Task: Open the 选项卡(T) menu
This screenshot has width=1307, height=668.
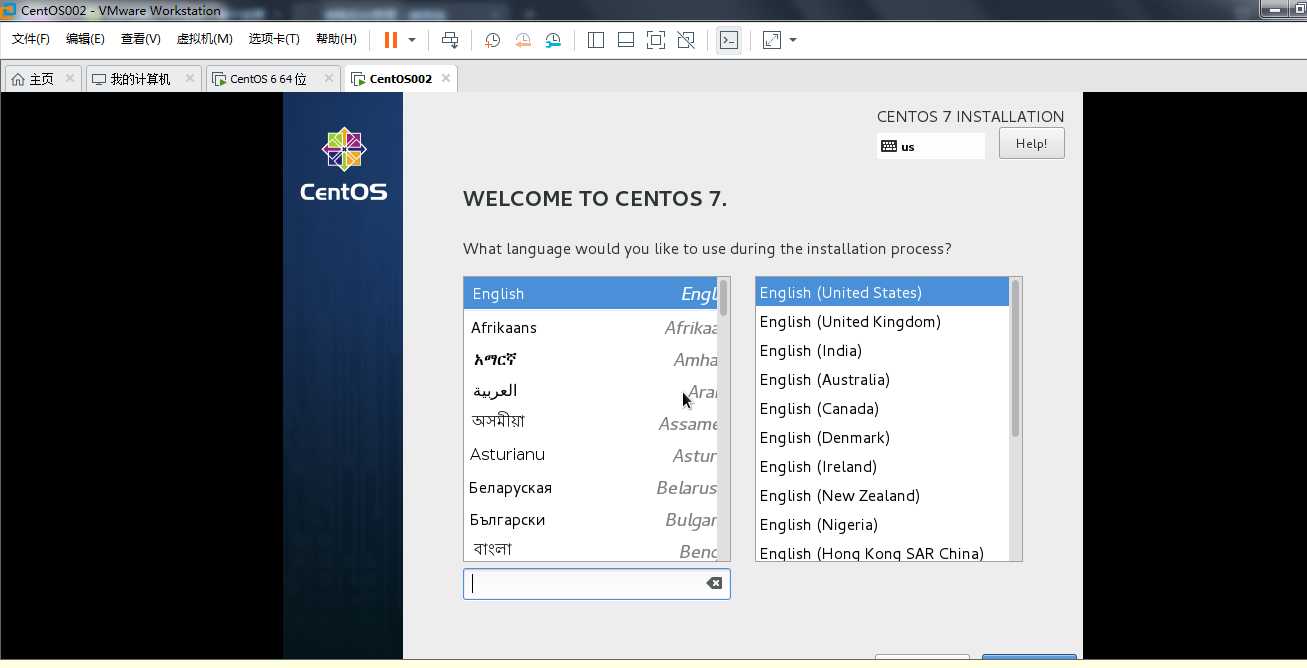Action: tap(274, 39)
